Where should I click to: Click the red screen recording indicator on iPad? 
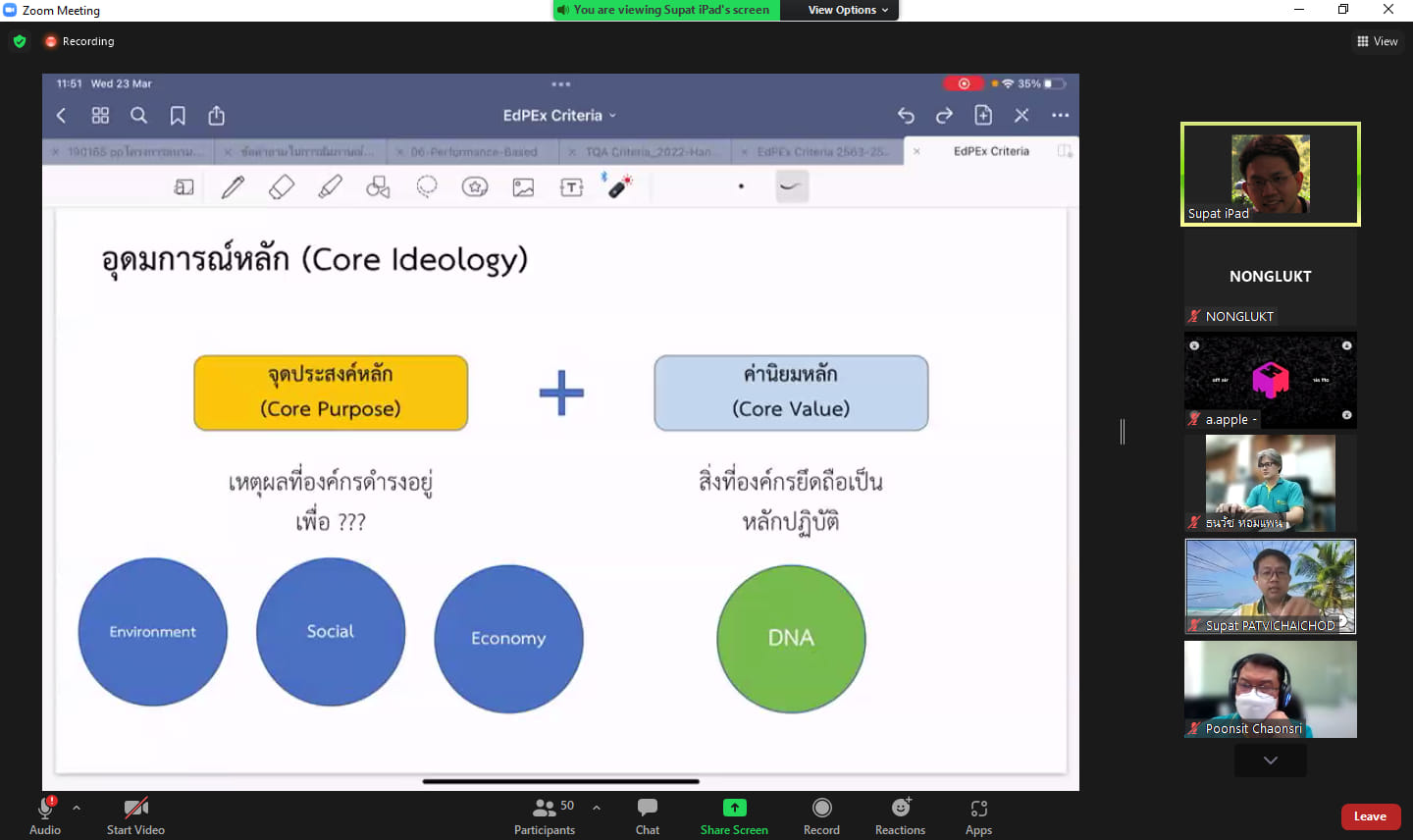click(964, 83)
